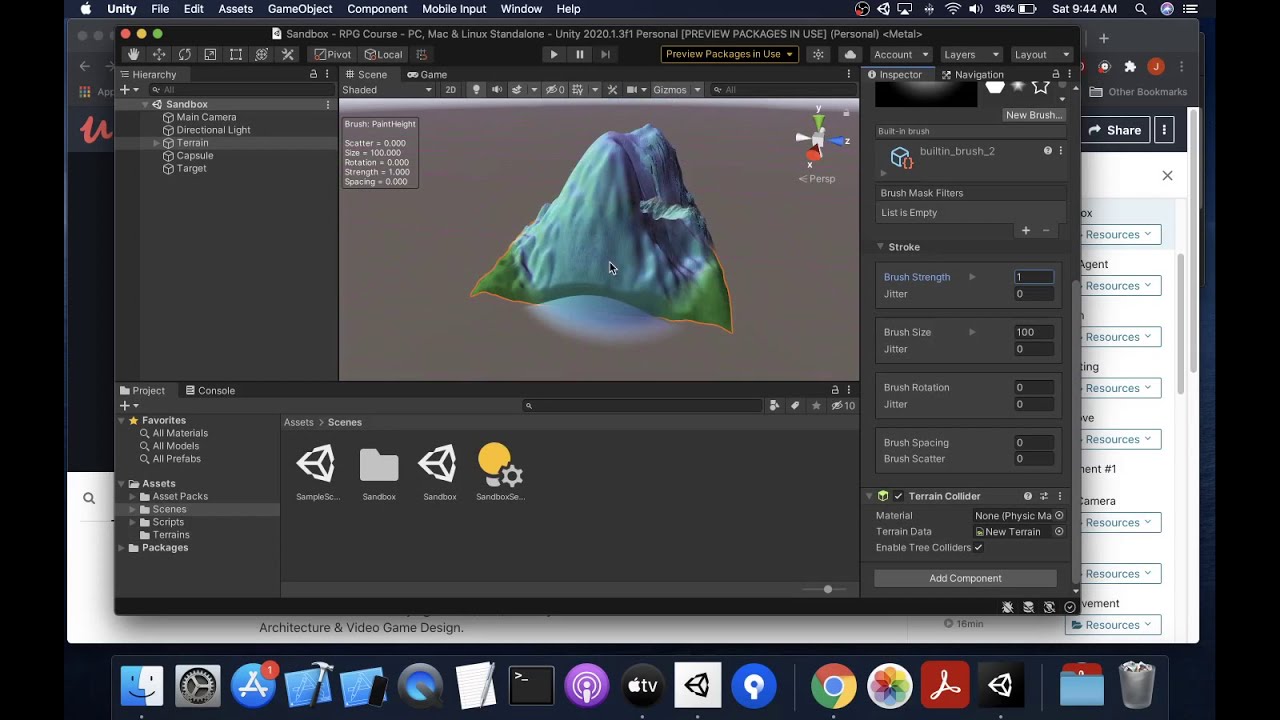1280x720 pixels.
Task: Click the scene view orientation gizmo
Action: tap(819, 141)
